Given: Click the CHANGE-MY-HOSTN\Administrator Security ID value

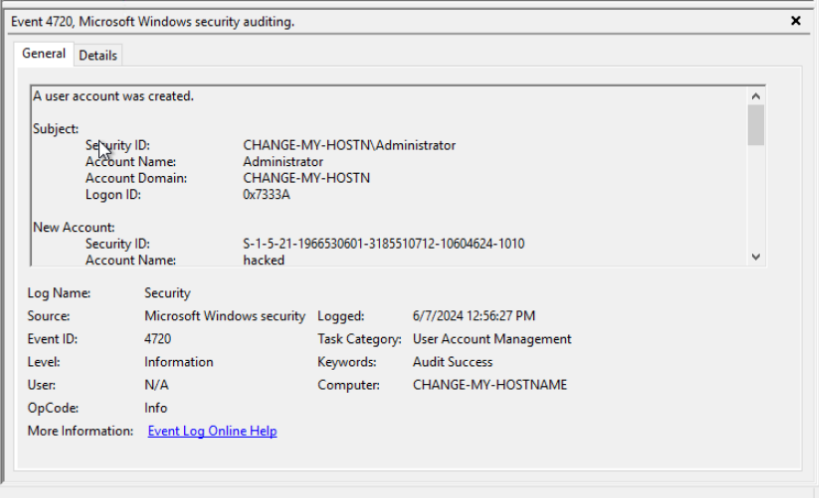Looking at the screenshot, I should [349, 145].
